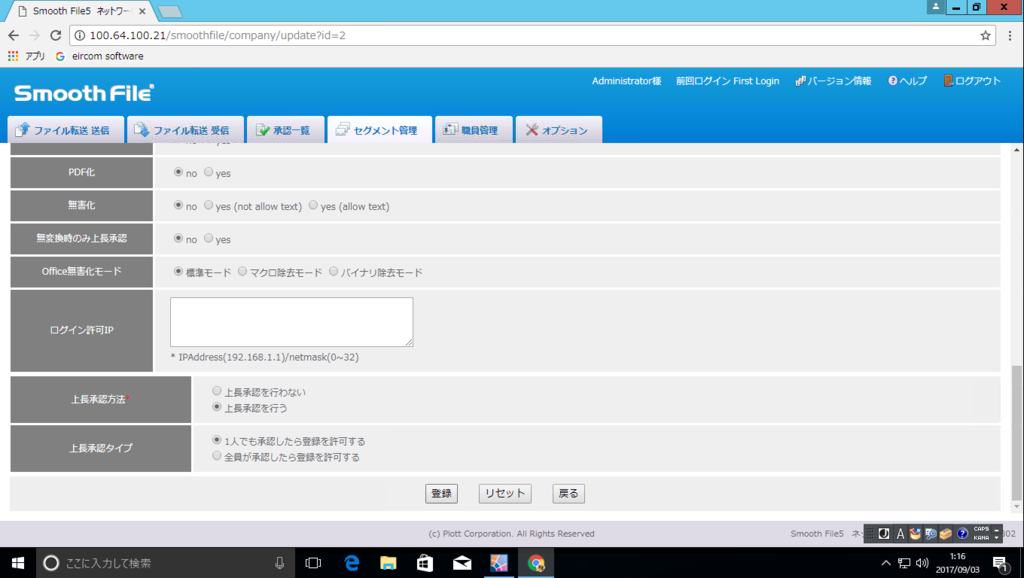View site information icon in address bar

coord(80,35)
